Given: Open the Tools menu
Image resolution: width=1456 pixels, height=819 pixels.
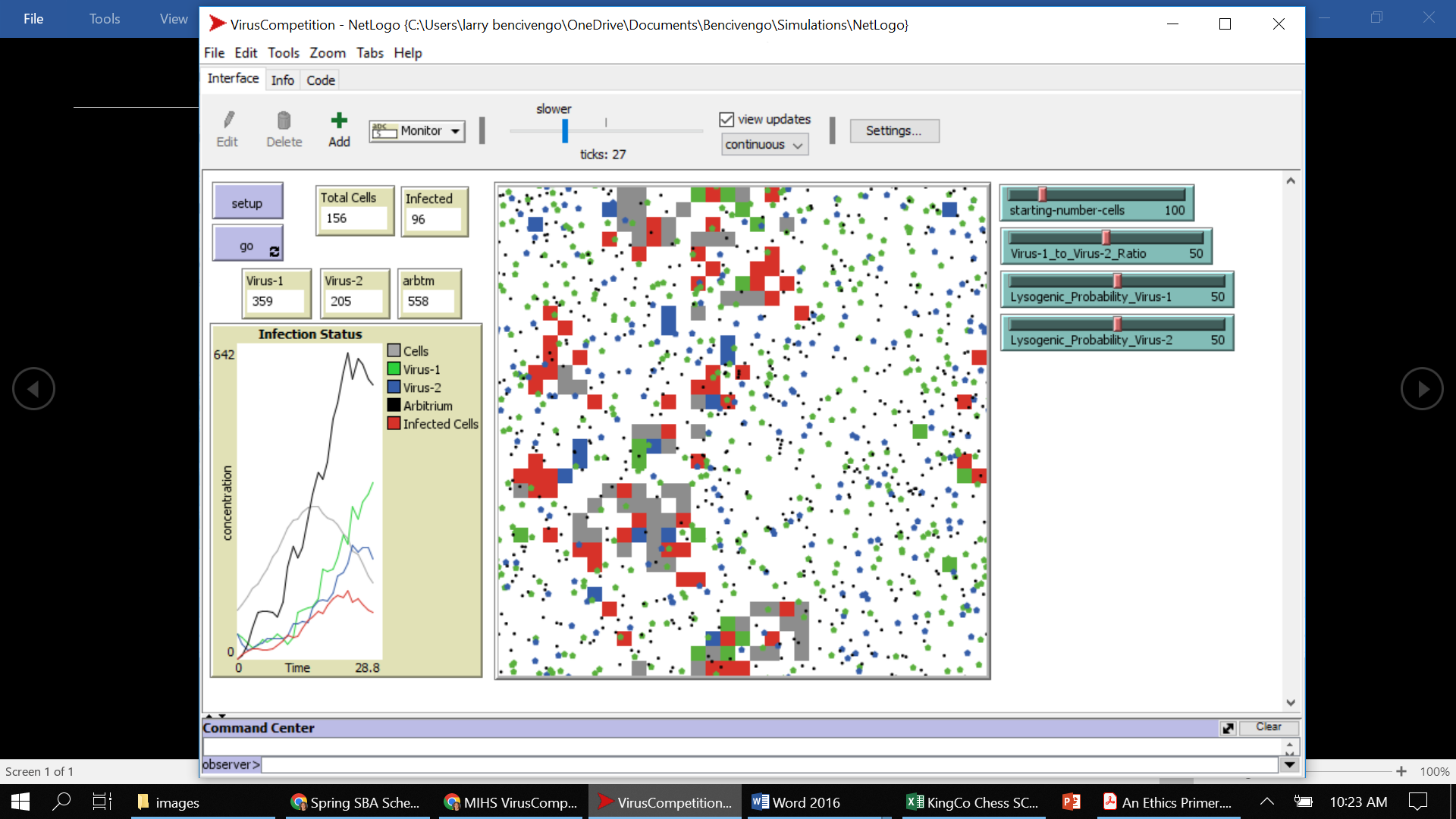Looking at the screenshot, I should 283,53.
